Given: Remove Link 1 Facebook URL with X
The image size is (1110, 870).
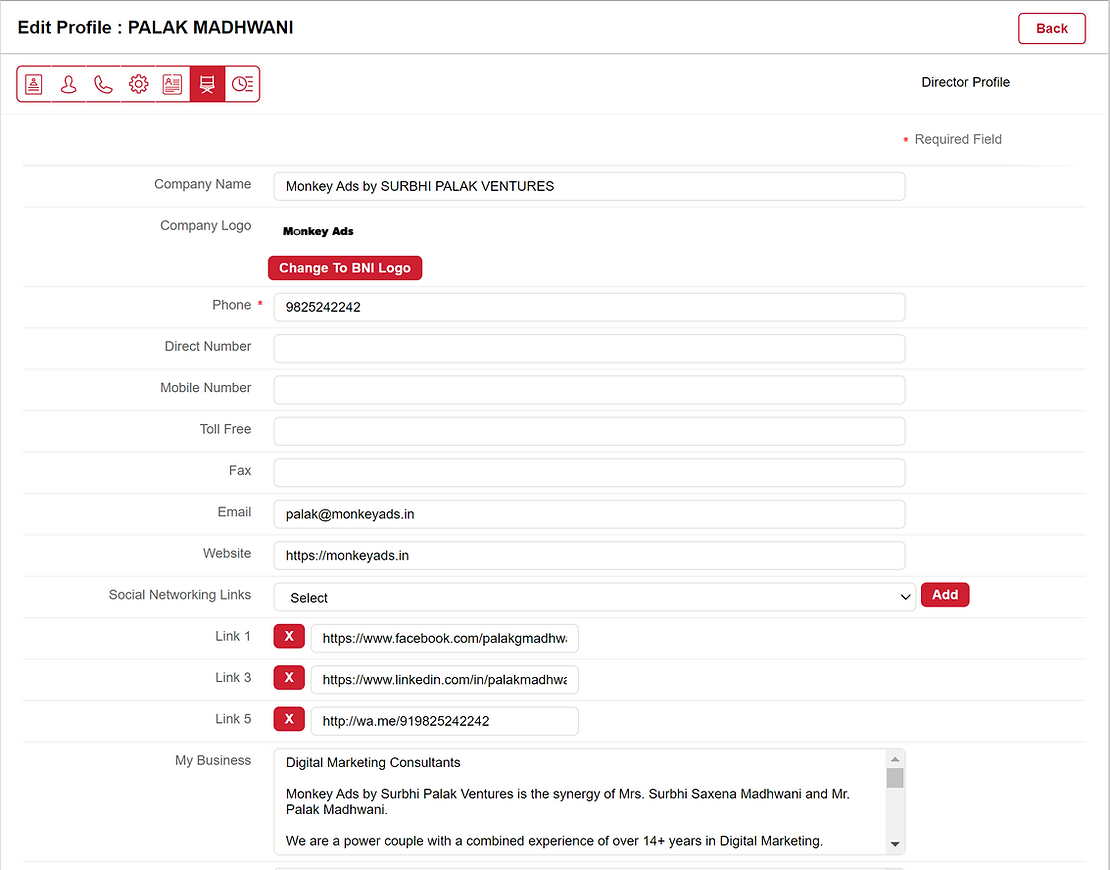Looking at the screenshot, I should tap(289, 637).
